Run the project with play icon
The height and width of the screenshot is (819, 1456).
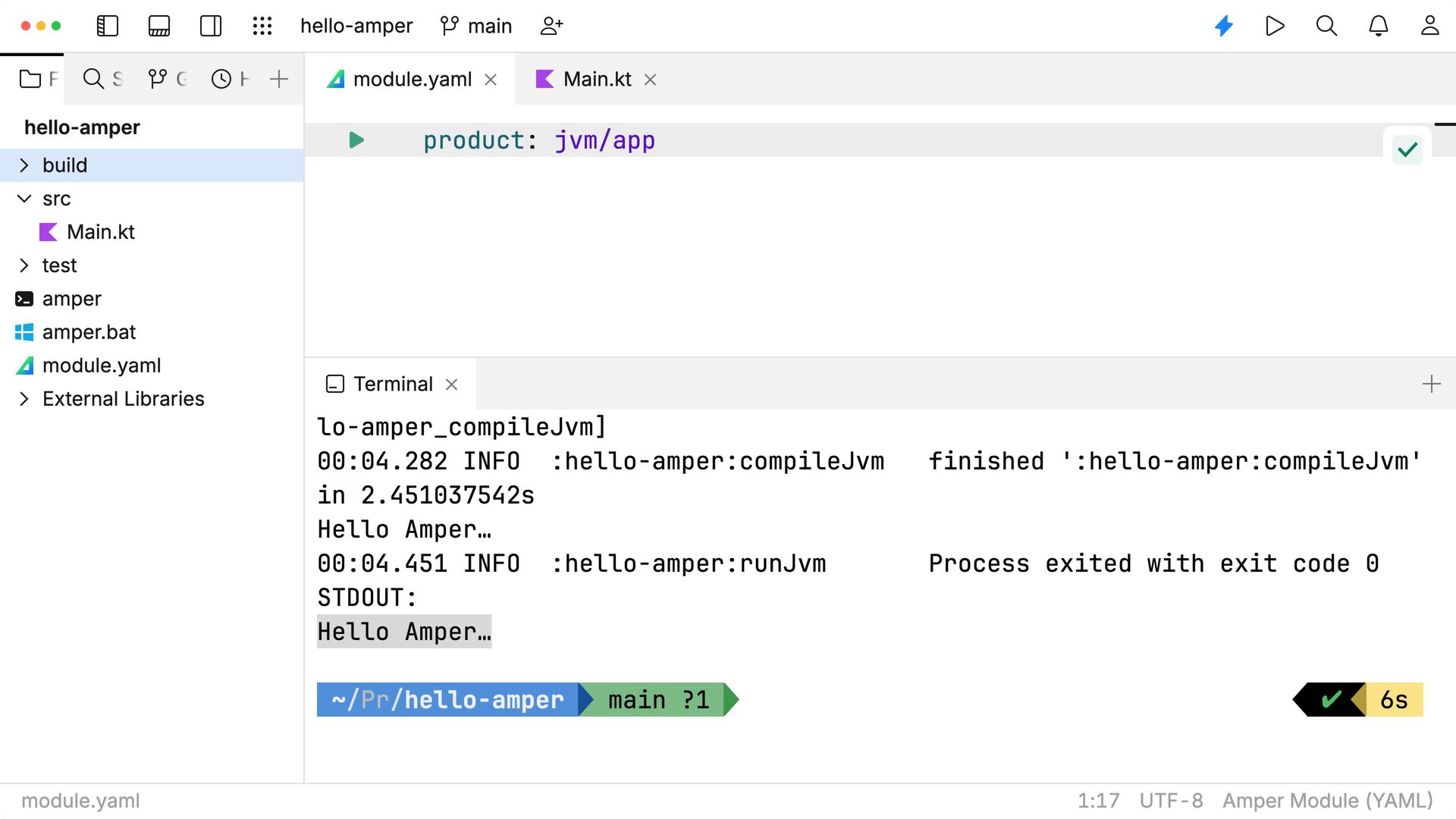pyautogui.click(x=1276, y=26)
